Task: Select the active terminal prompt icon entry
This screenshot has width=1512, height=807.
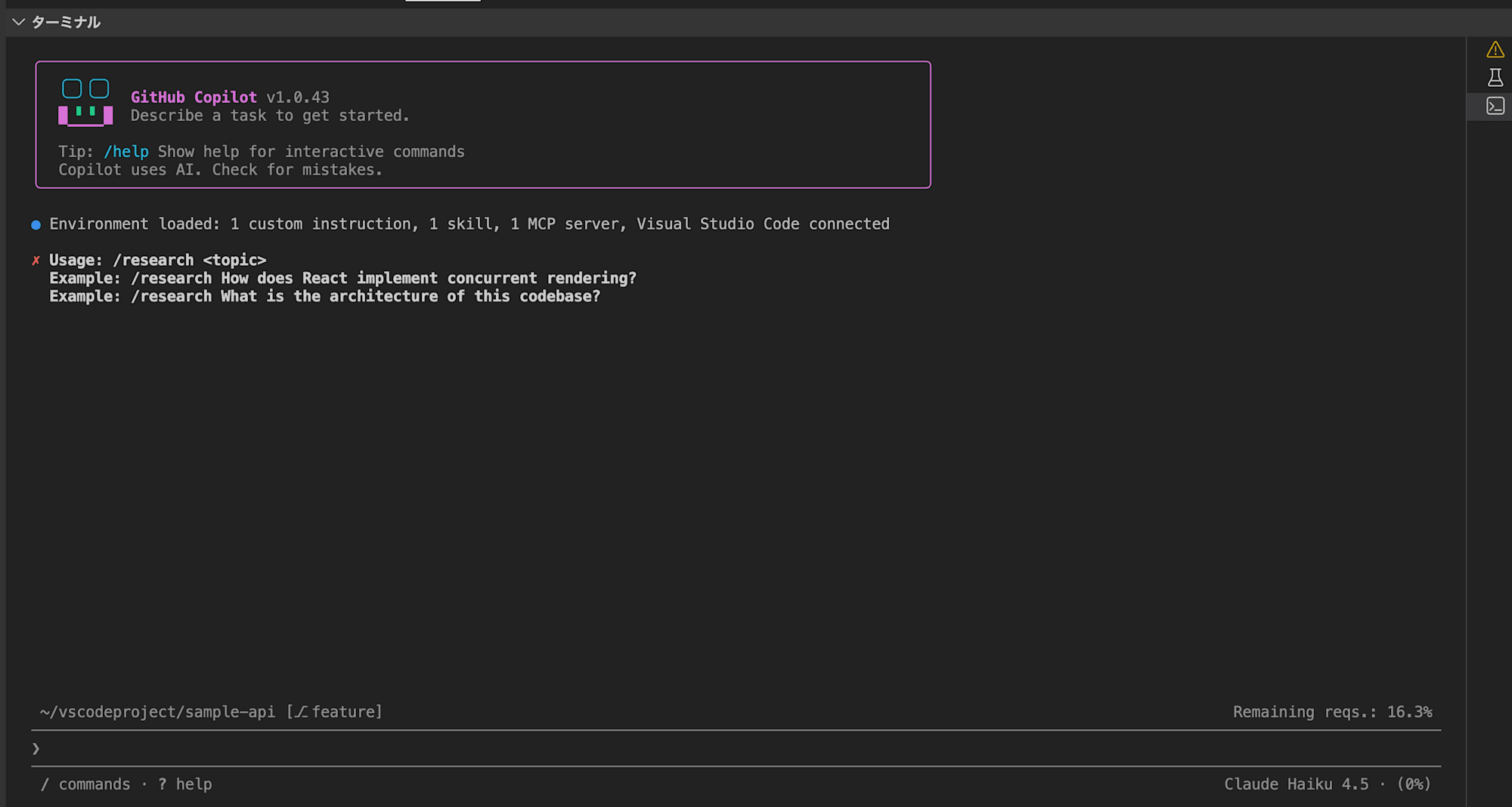Action: (x=1495, y=106)
